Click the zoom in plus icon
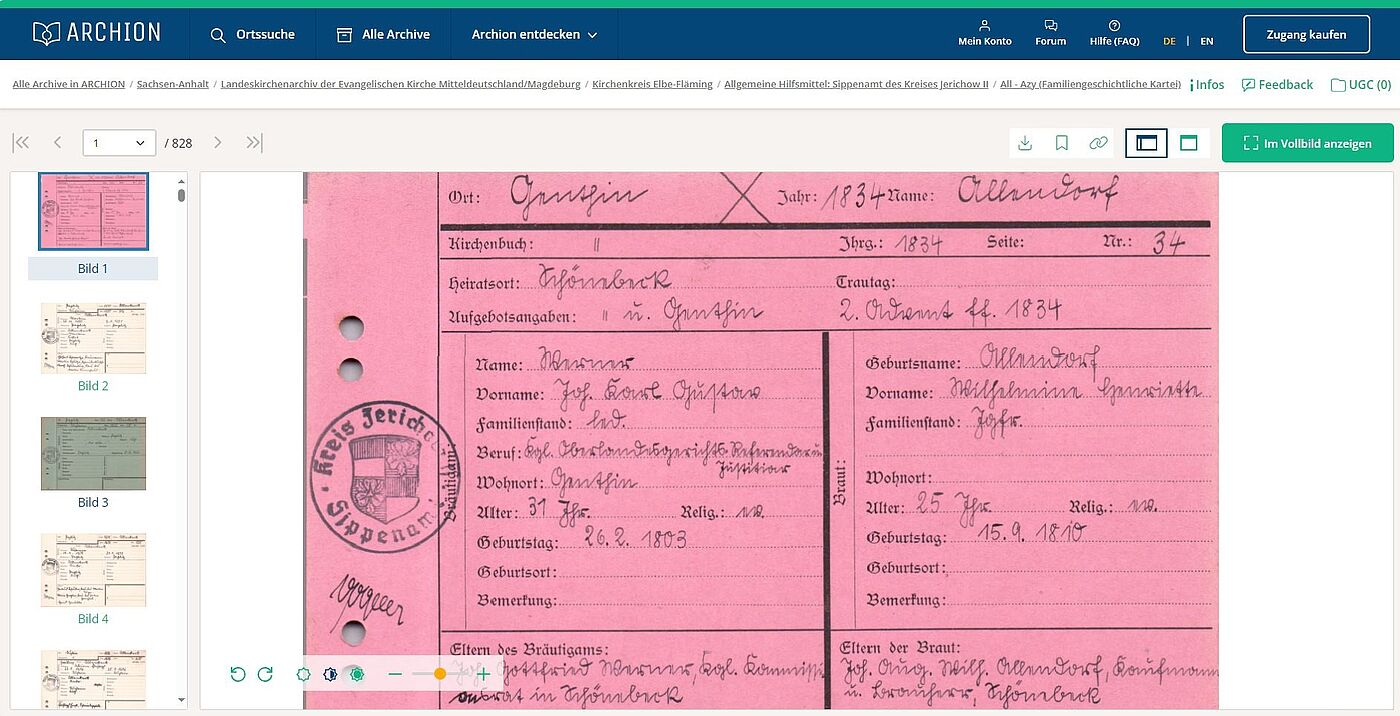 [x=483, y=674]
